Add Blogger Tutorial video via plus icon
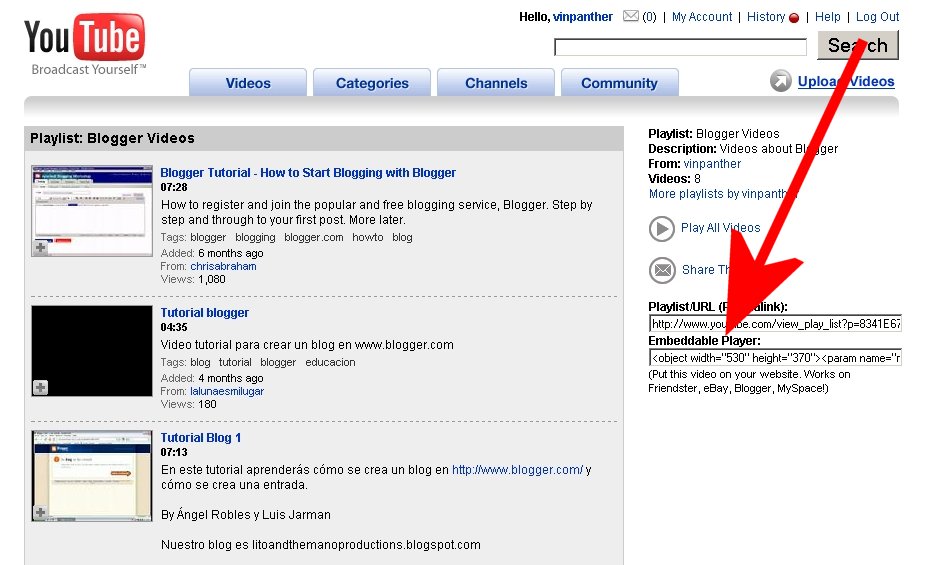This screenshot has width=932, height=565. click(x=40, y=248)
